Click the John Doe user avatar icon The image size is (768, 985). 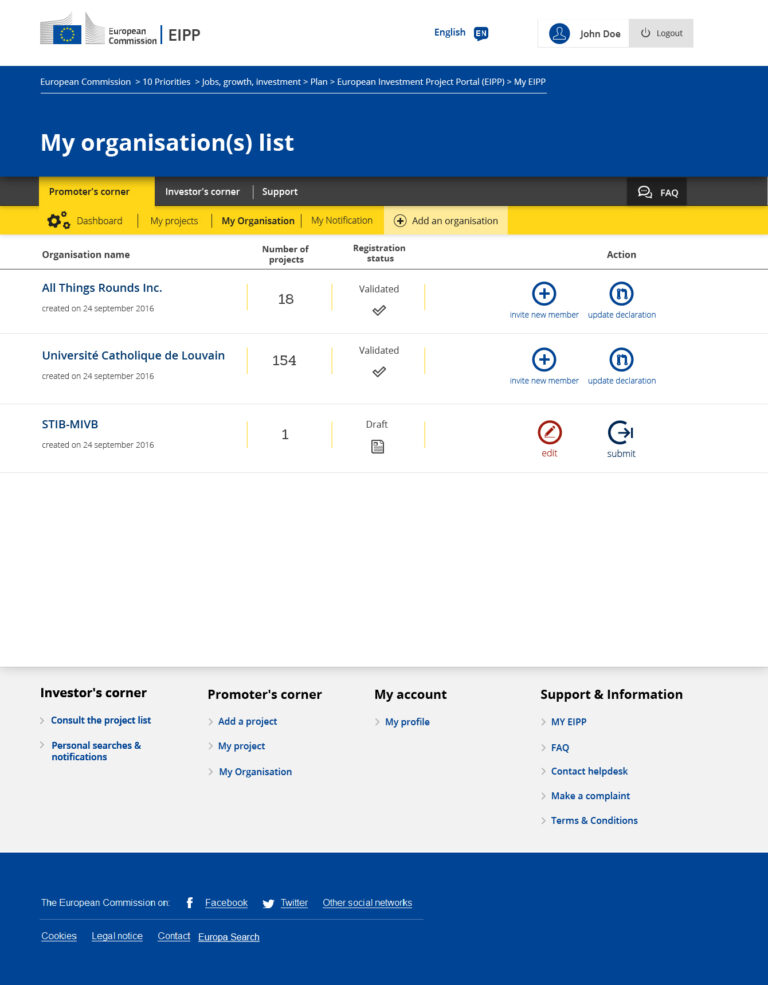tap(559, 33)
